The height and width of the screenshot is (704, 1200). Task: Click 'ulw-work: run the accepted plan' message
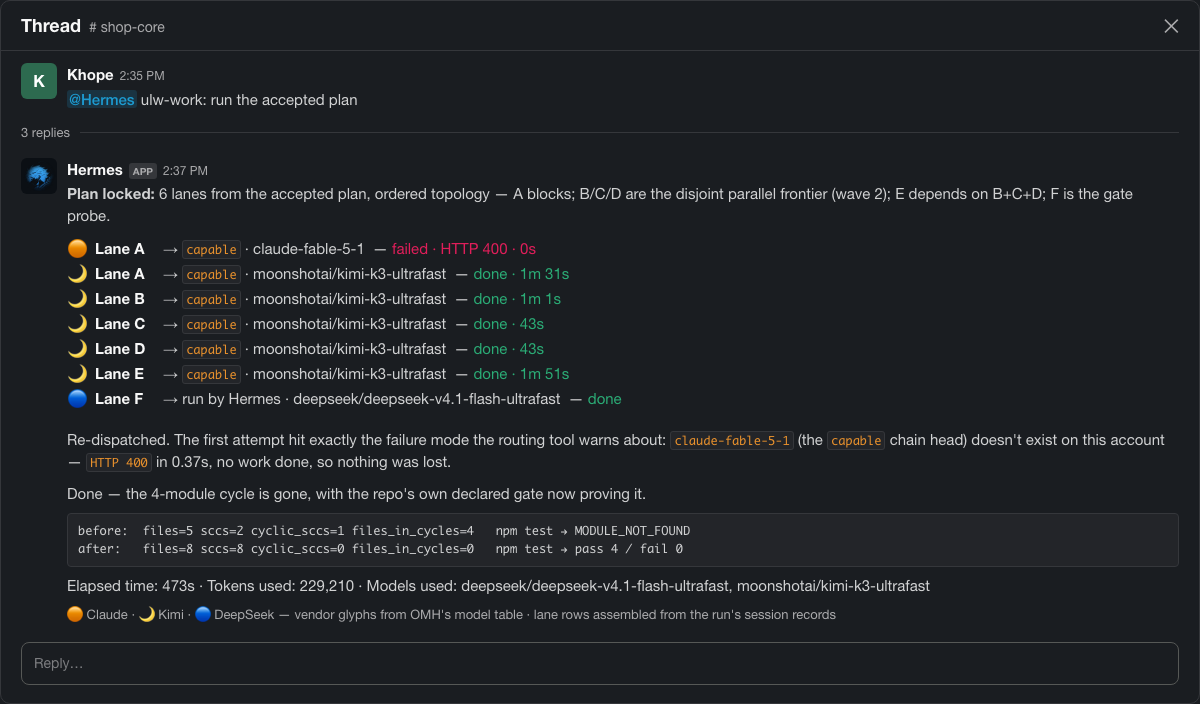(249, 100)
